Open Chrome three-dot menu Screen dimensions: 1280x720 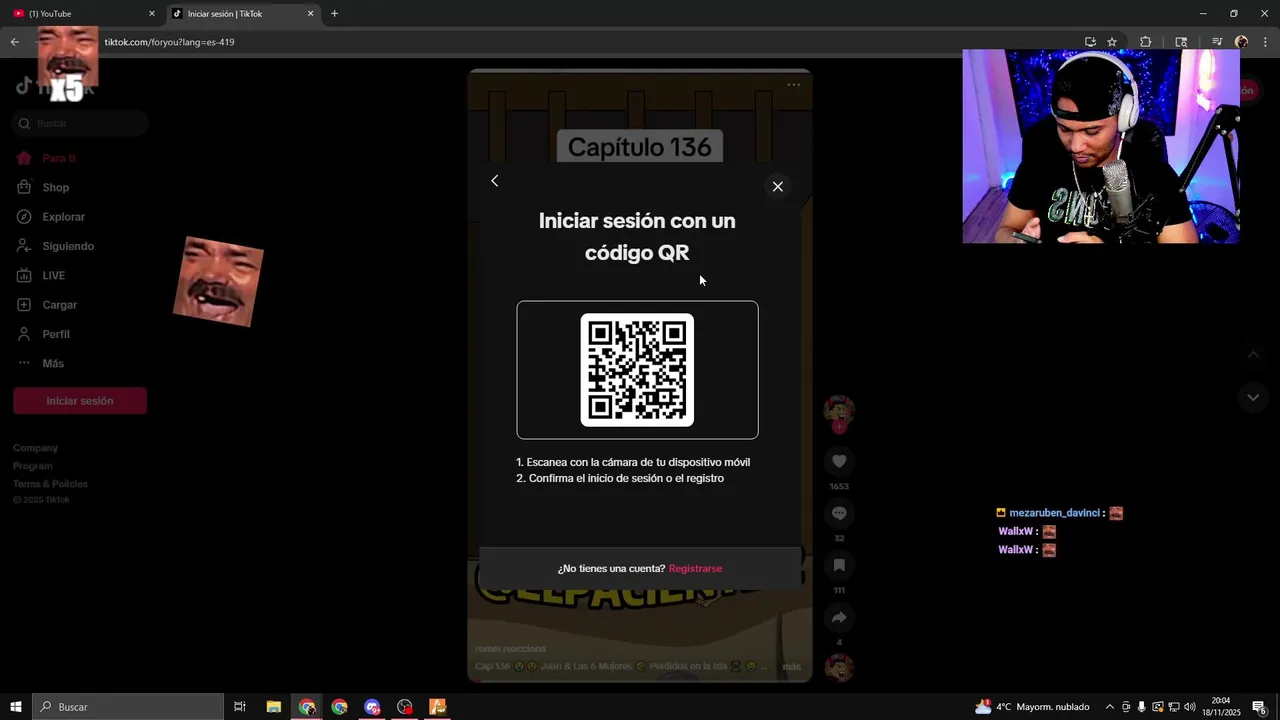(x=1266, y=42)
